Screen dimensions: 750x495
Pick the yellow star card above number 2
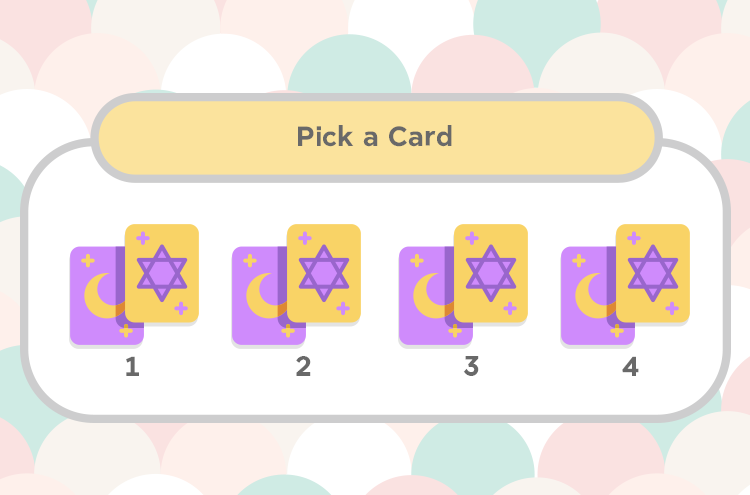click(324, 274)
